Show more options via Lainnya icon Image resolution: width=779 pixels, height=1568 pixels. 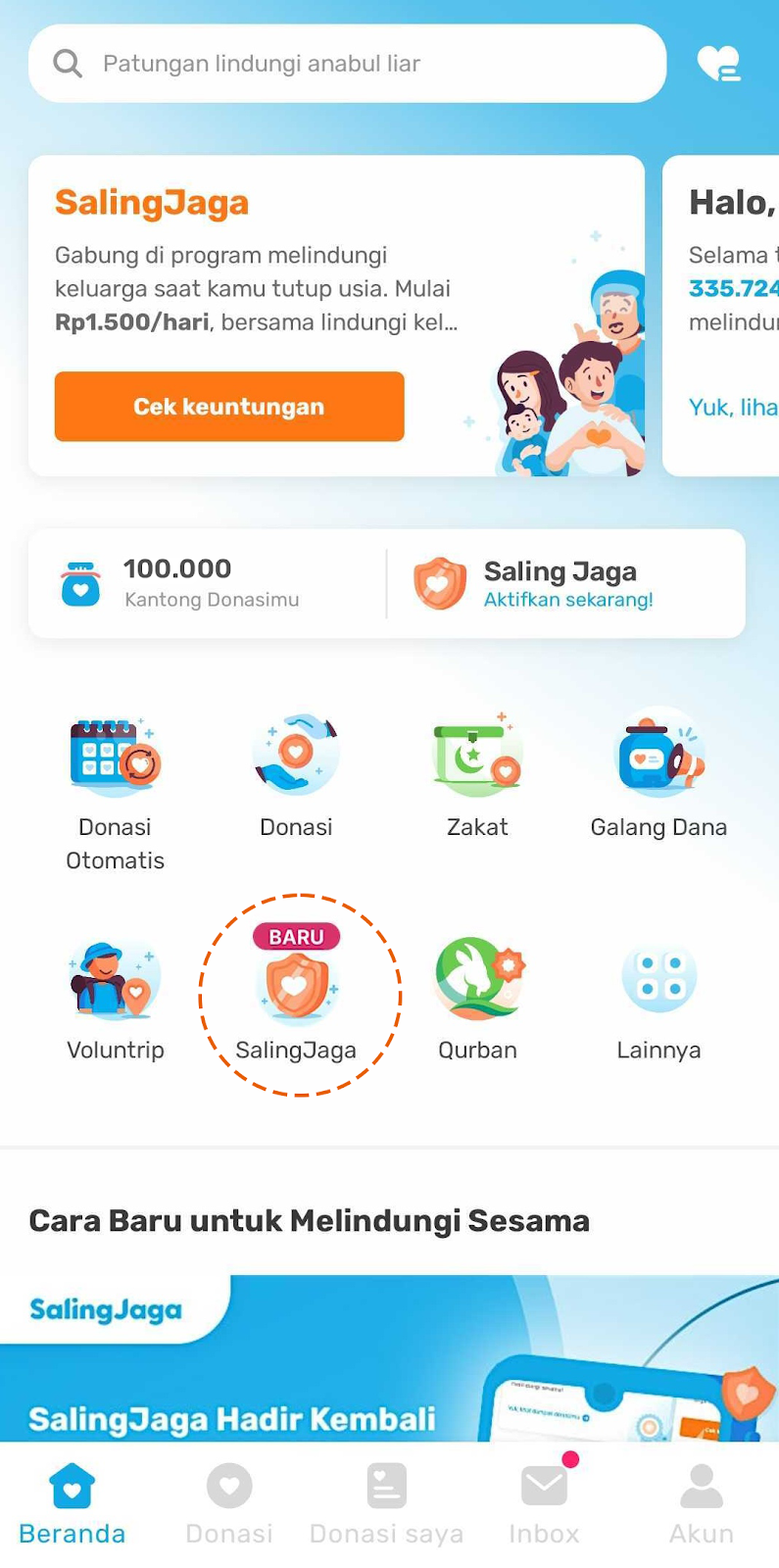tap(659, 977)
